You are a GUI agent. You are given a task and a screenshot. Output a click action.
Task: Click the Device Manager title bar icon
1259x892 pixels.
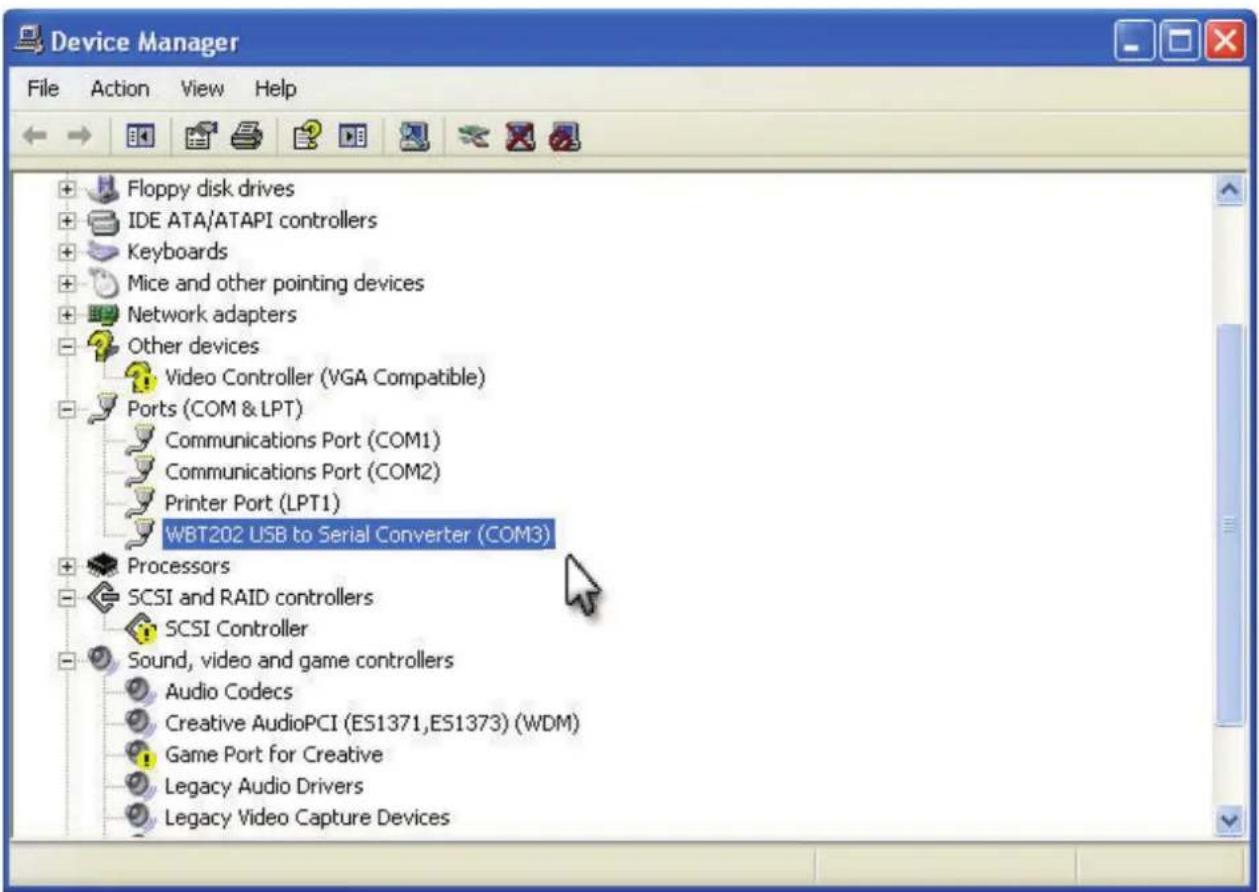(x=30, y=42)
